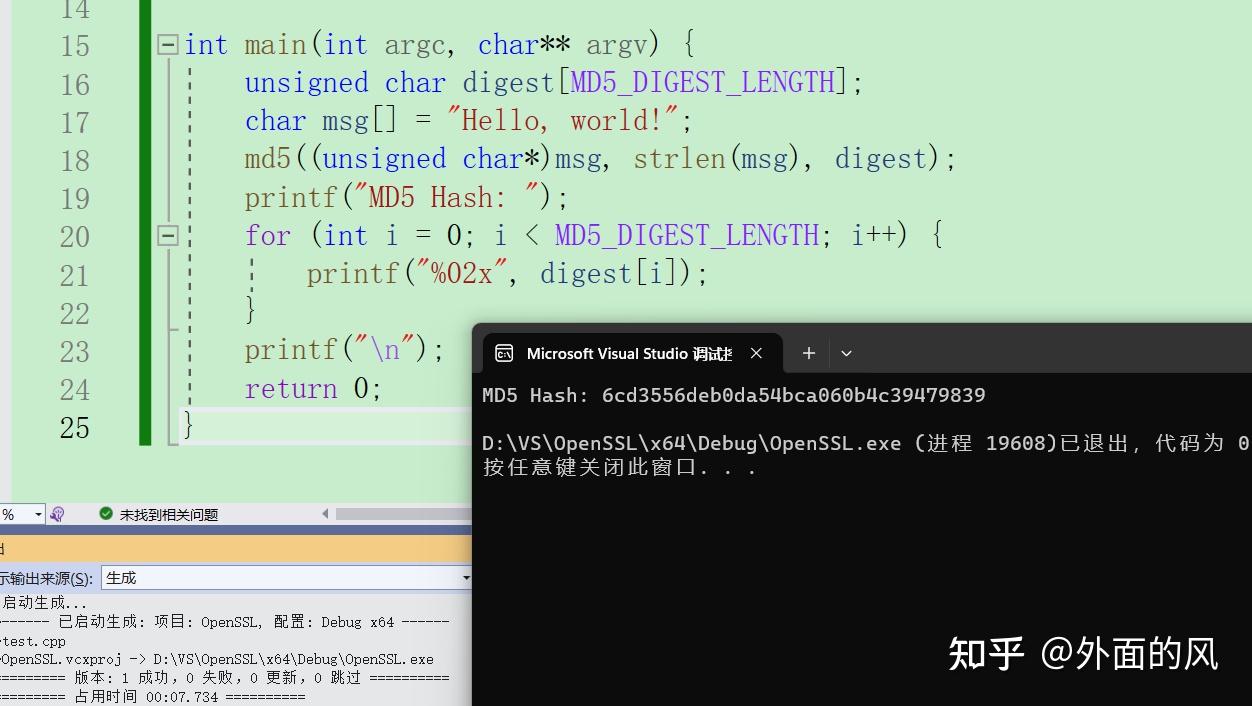Click the editor horizontal scrollbar left arrow
1252x706 pixels.
[325, 514]
